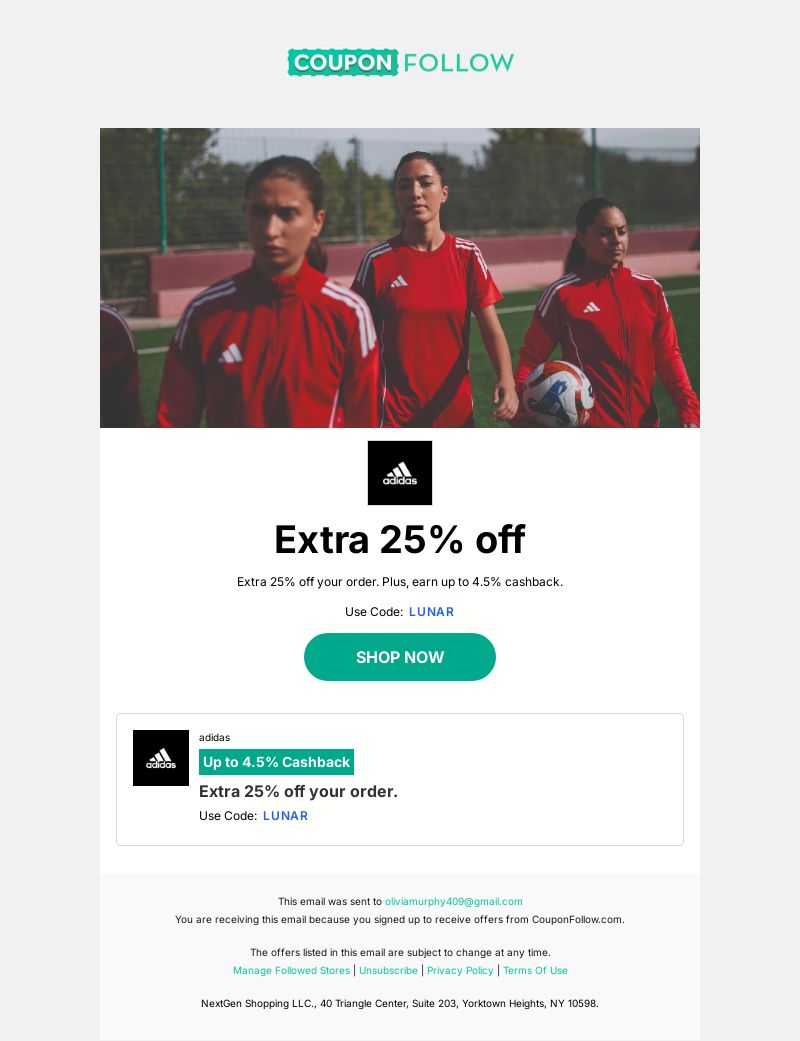The width and height of the screenshot is (800, 1041).
Task: Open the Privacy Policy link
Action: click(x=460, y=970)
